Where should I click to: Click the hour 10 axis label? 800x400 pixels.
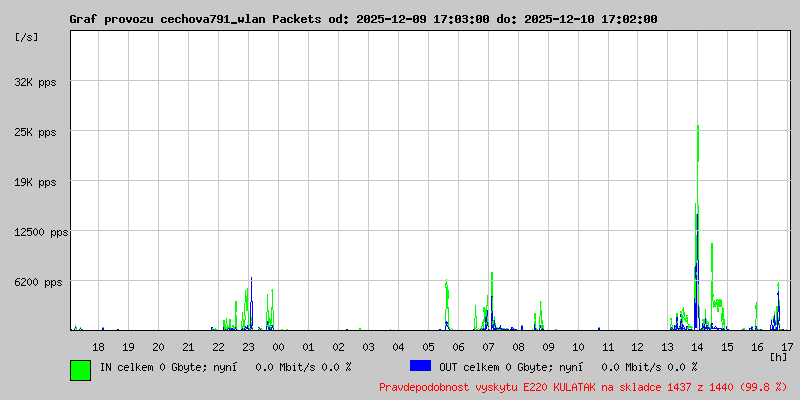(578, 347)
